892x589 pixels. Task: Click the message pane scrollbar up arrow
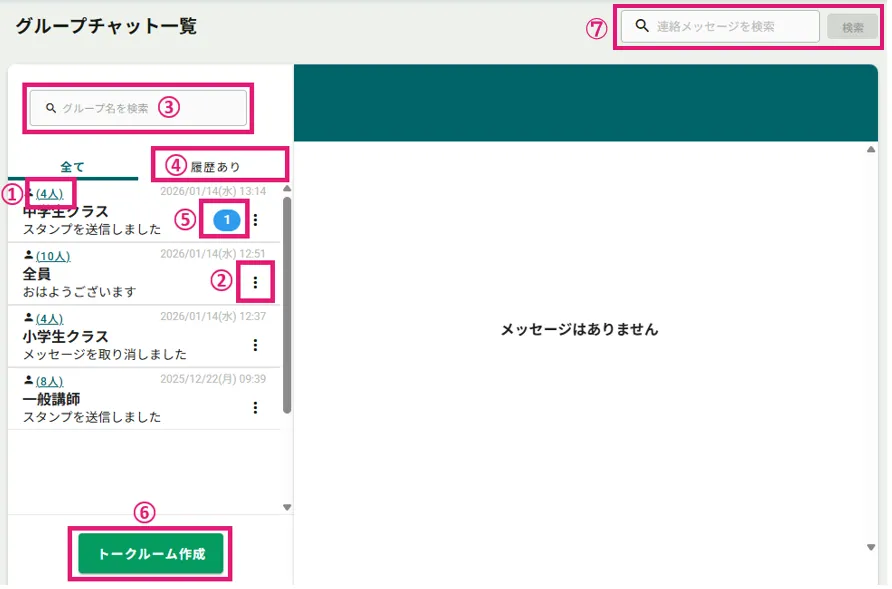click(x=871, y=150)
